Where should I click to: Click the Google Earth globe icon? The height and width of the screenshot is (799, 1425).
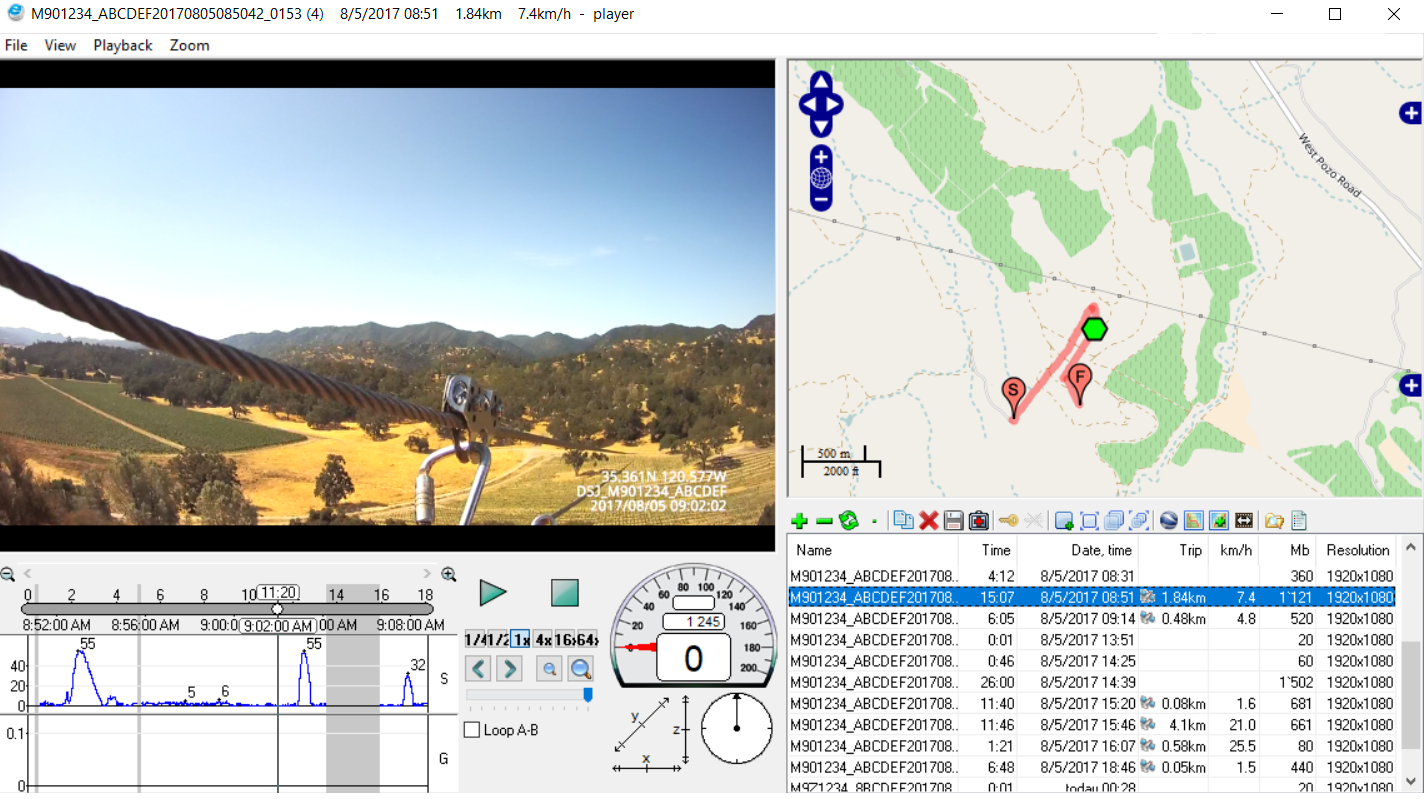1168,521
